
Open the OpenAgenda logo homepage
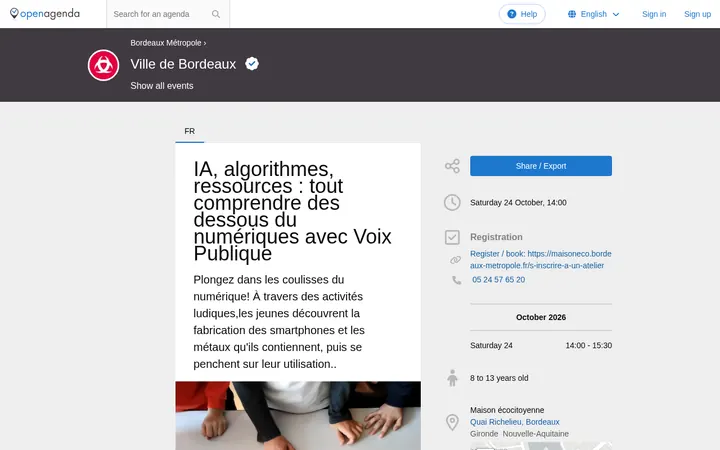(45, 14)
